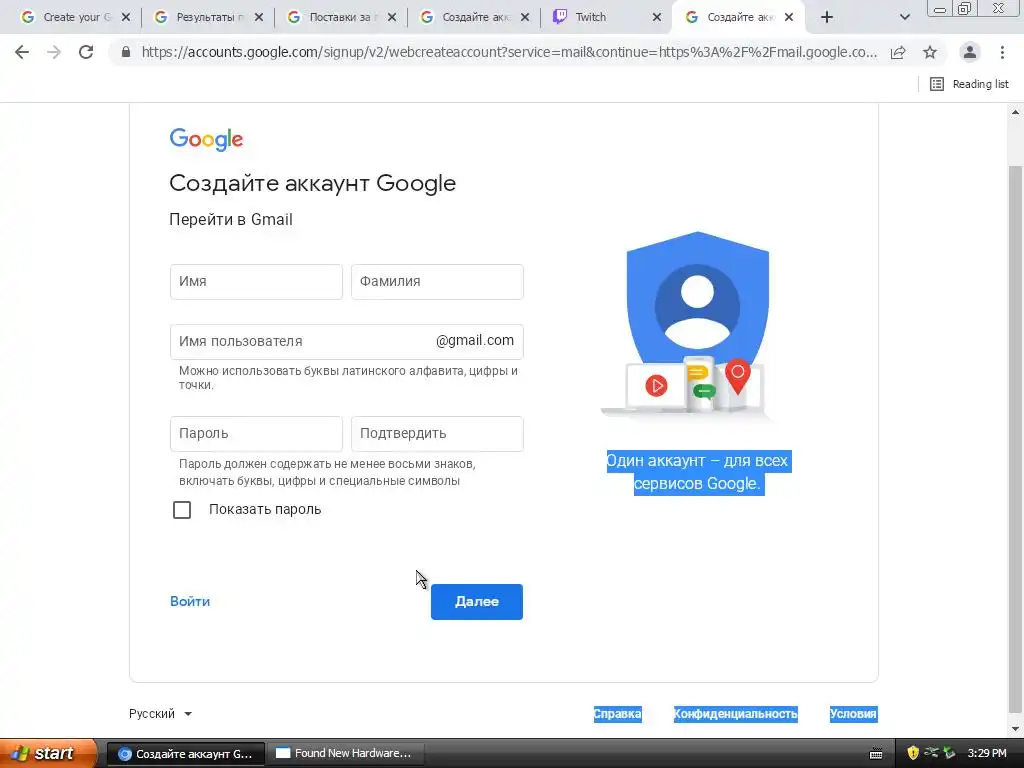The image size is (1024, 768).
Task: Close the 'Create your G' tab
Action: 126,17
